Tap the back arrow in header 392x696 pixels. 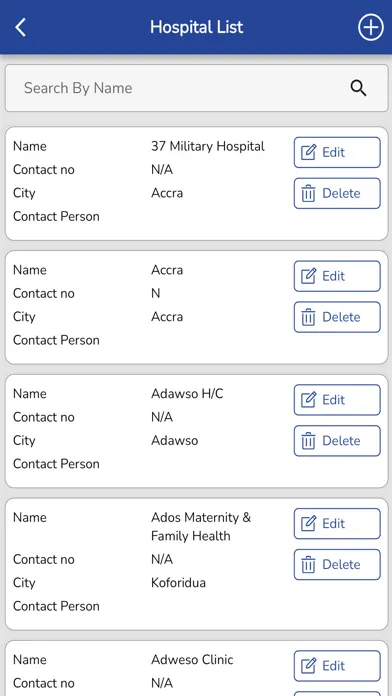click(x=20, y=27)
